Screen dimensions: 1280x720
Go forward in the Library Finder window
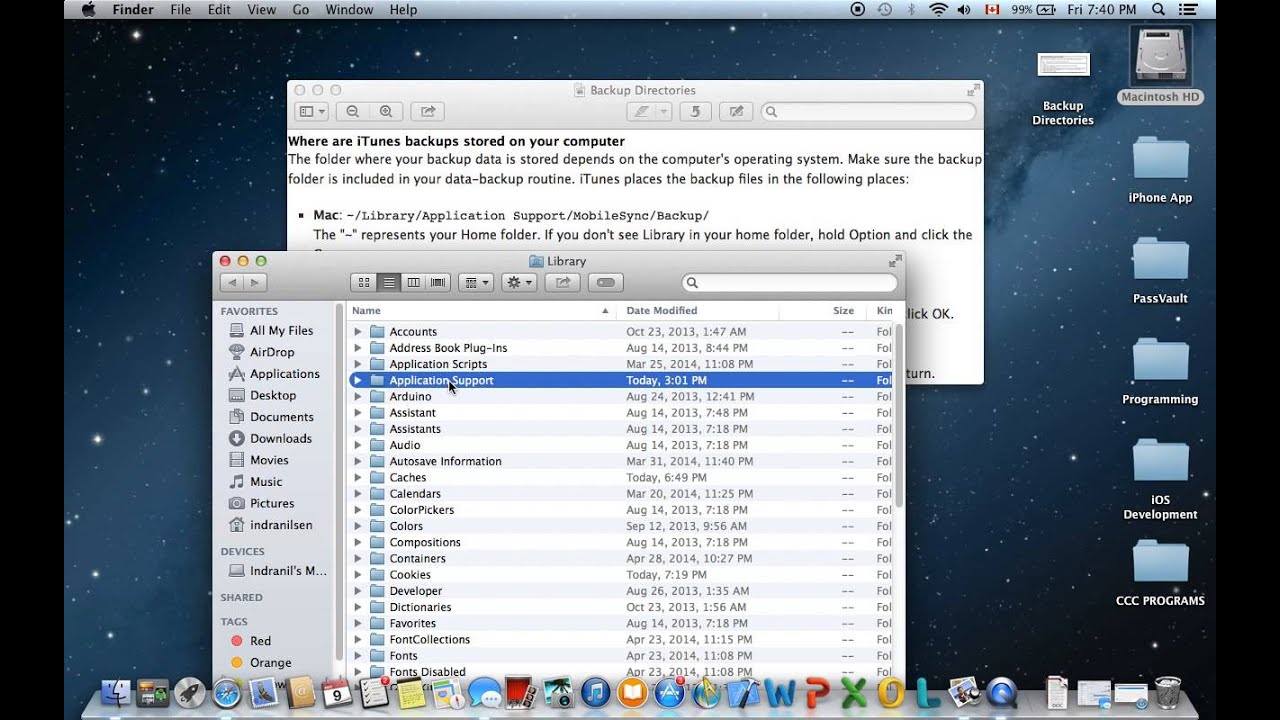[x=256, y=283]
